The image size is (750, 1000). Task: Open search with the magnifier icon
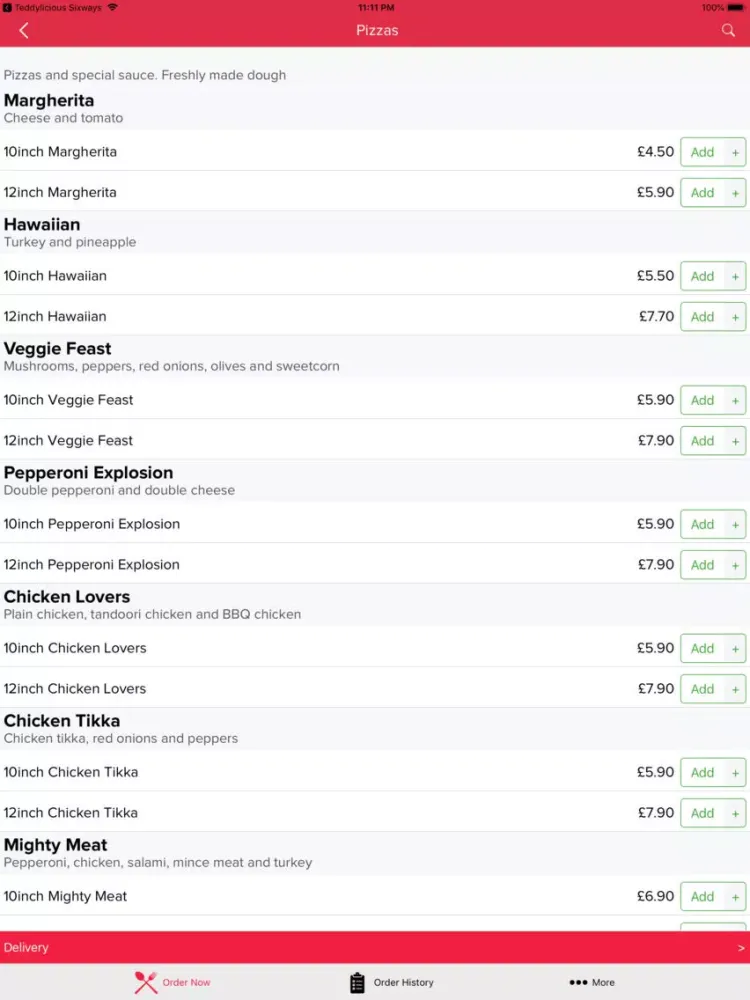pos(728,29)
